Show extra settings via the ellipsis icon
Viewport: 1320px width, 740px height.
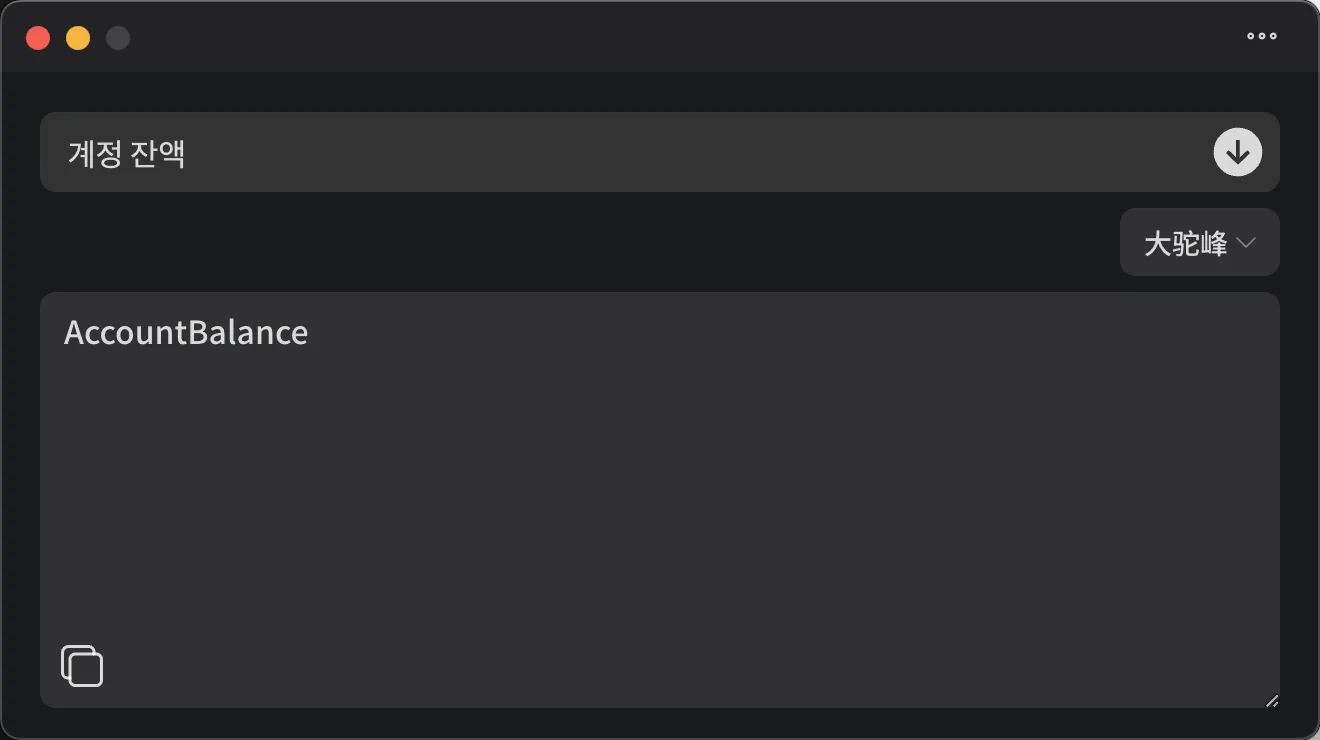[x=1261, y=36]
